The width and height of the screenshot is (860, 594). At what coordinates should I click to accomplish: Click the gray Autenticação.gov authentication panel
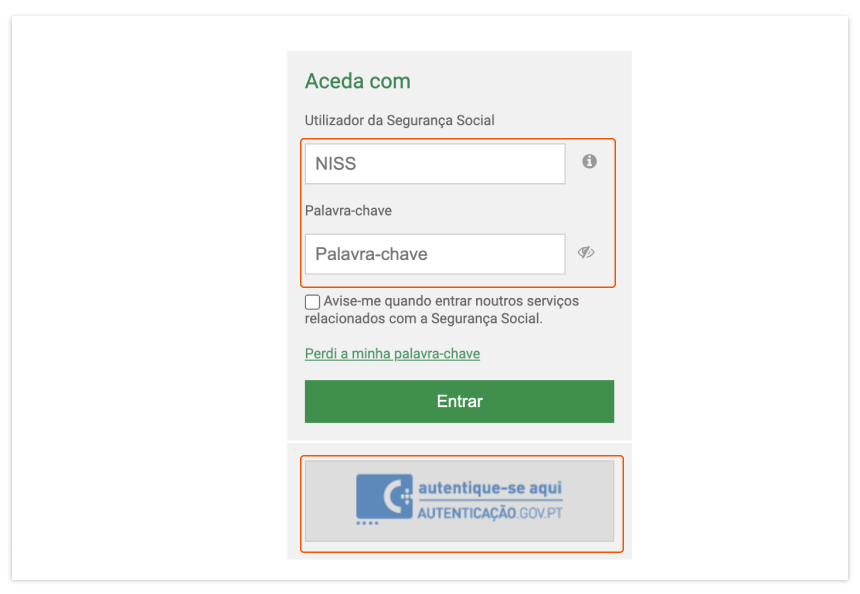click(x=459, y=501)
